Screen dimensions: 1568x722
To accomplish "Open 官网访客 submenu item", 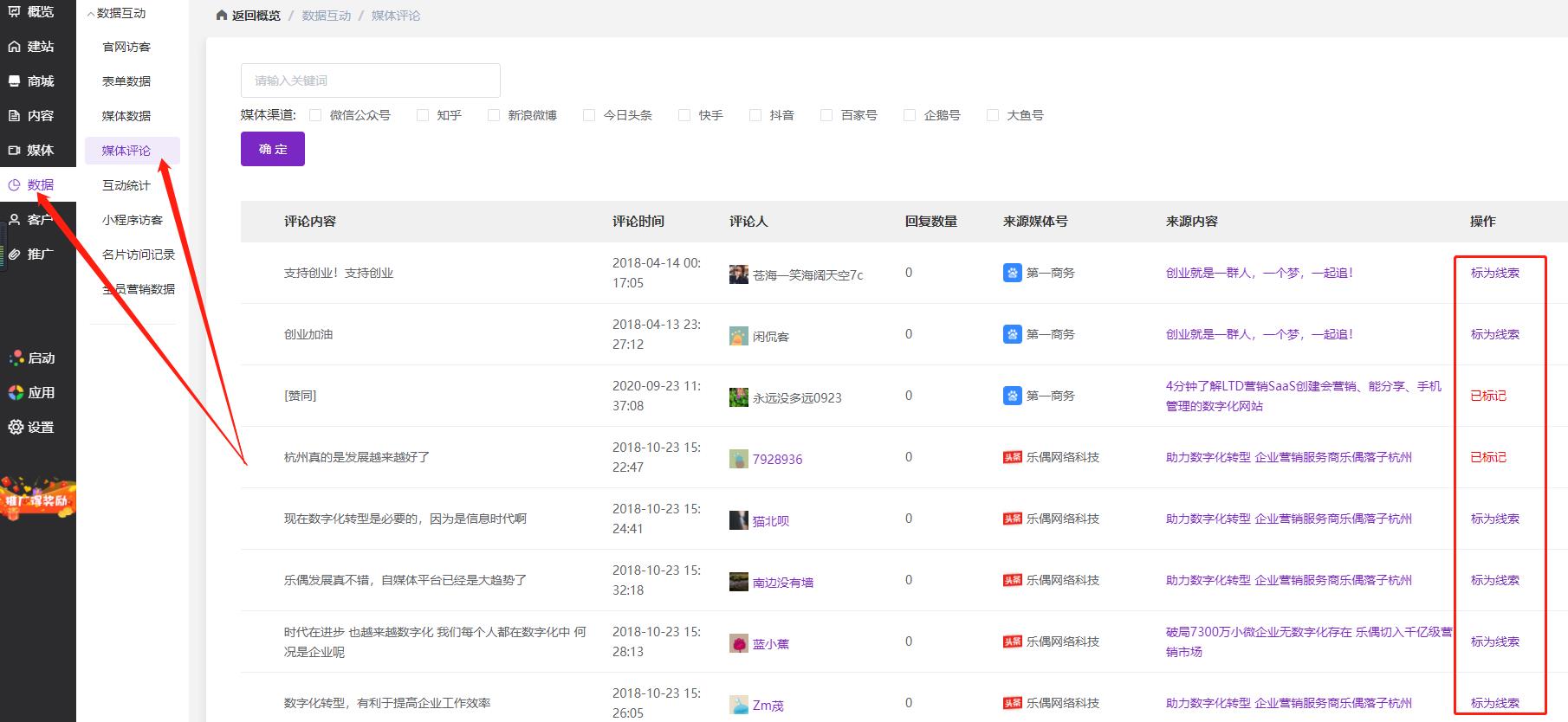I will click(x=126, y=47).
